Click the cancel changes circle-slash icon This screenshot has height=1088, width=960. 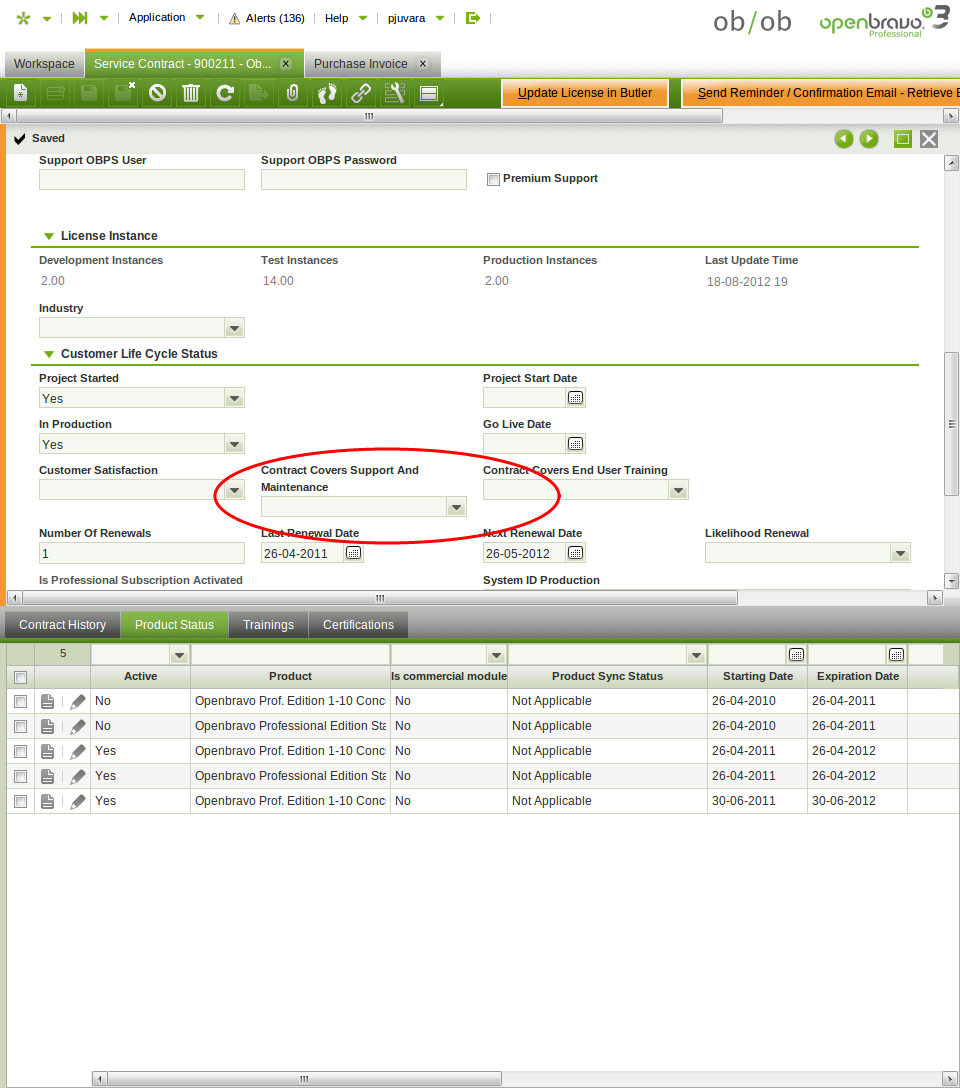(x=157, y=93)
